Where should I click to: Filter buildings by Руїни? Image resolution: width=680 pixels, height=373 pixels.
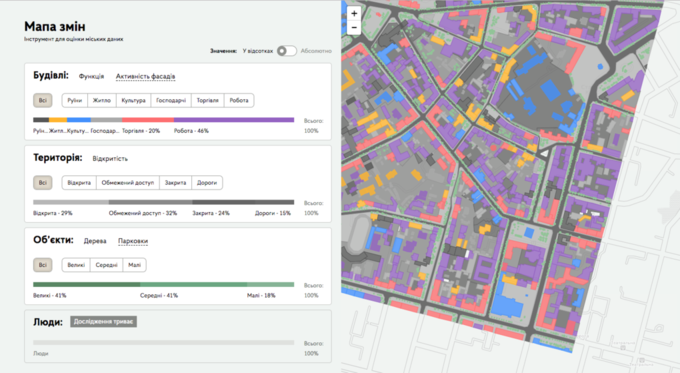click(75, 100)
